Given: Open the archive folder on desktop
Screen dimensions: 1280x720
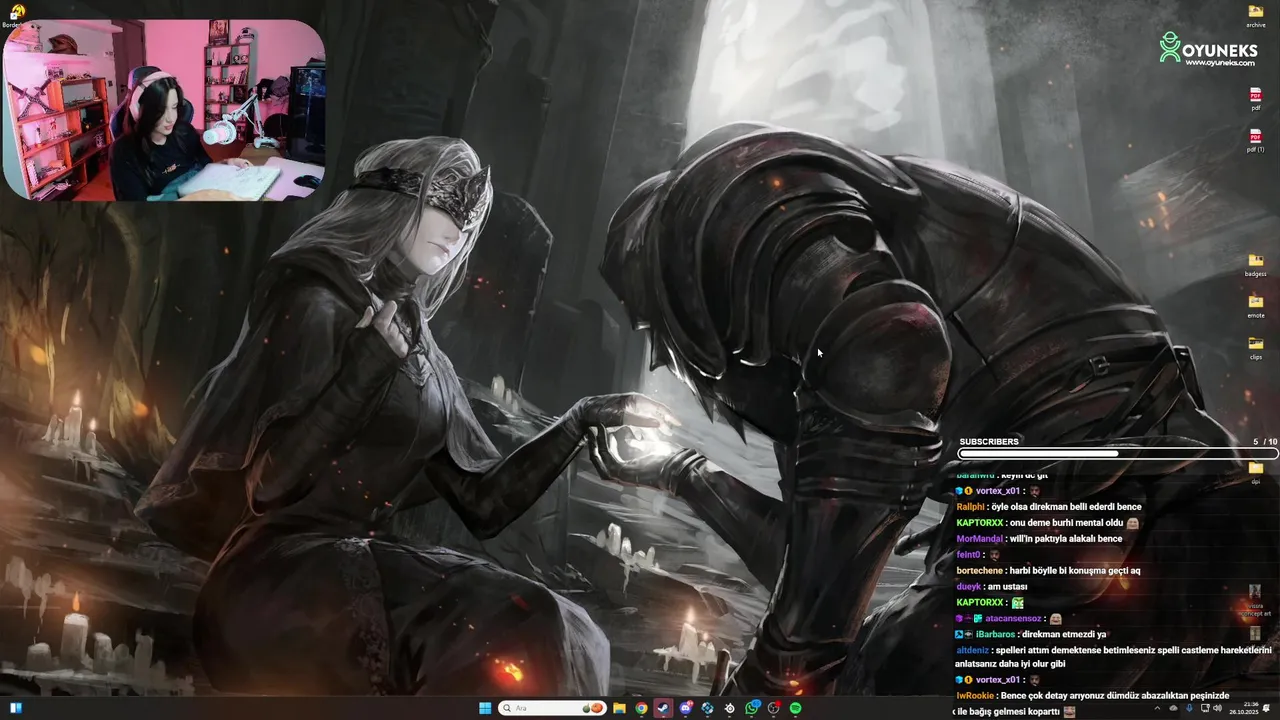Looking at the screenshot, I should pyautogui.click(x=1256, y=16).
